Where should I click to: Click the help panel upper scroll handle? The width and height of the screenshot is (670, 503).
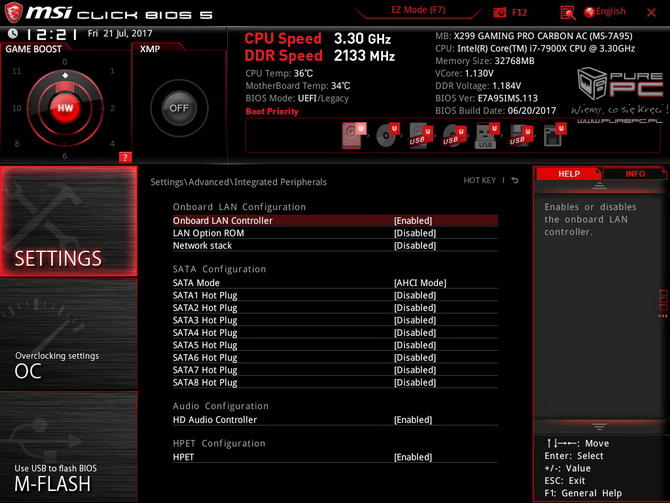[x=599, y=185]
